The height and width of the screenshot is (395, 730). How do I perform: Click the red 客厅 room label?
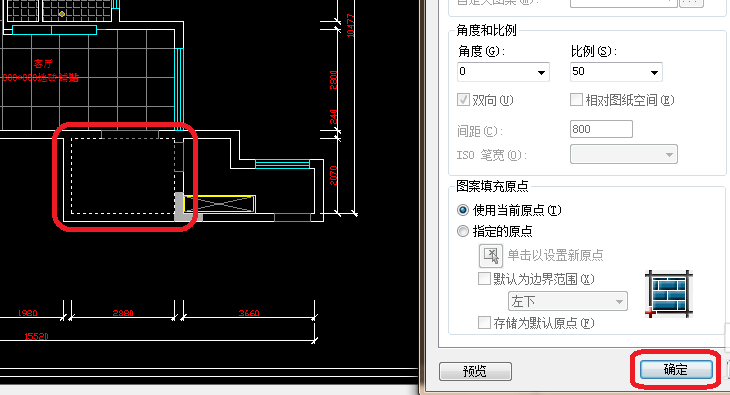pos(43,63)
